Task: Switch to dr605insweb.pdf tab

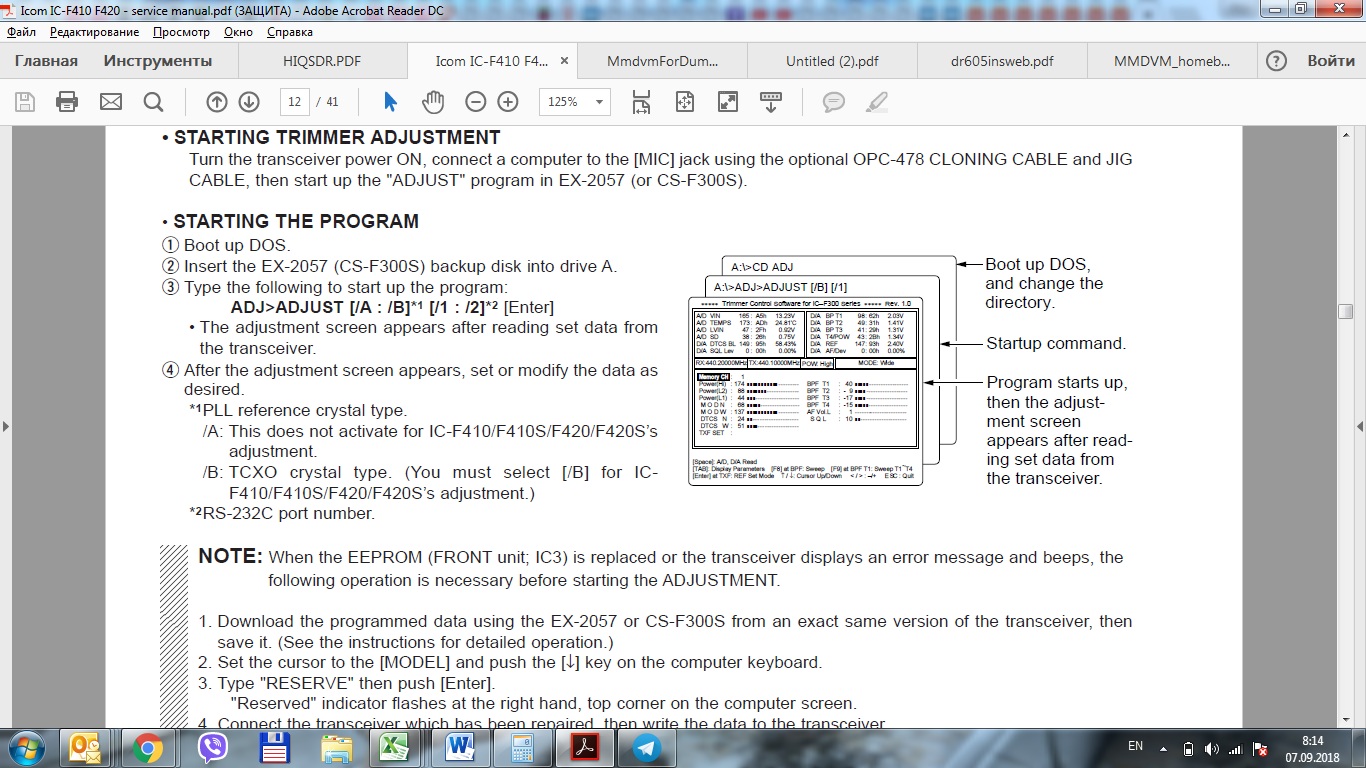Action: [1002, 61]
